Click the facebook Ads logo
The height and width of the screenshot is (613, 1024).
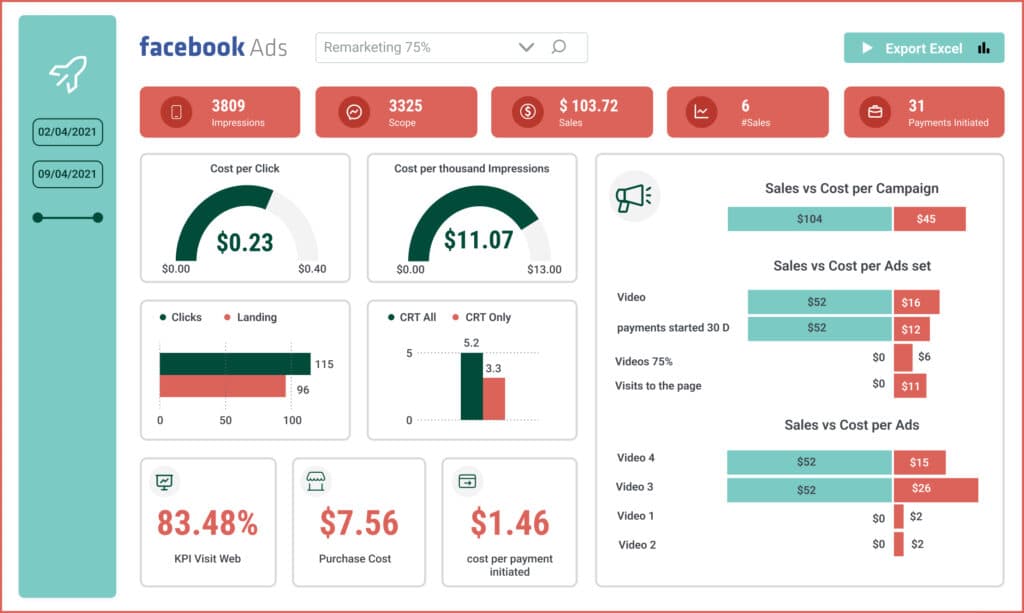(213, 47)
